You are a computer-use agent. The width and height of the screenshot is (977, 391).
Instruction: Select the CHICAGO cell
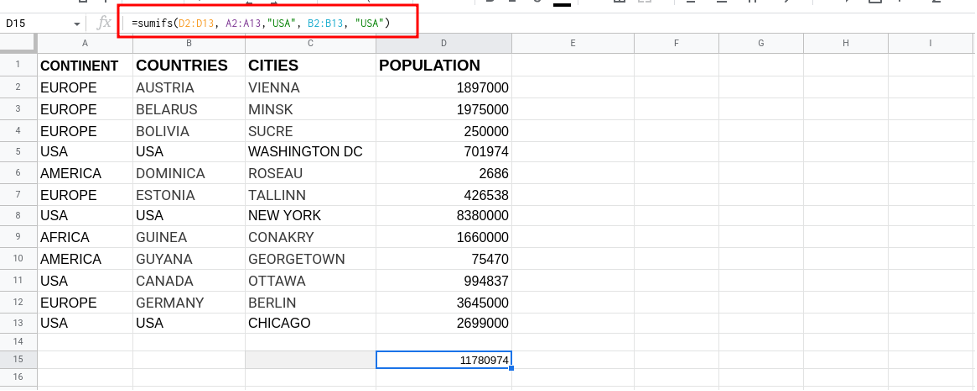point(310,323)
